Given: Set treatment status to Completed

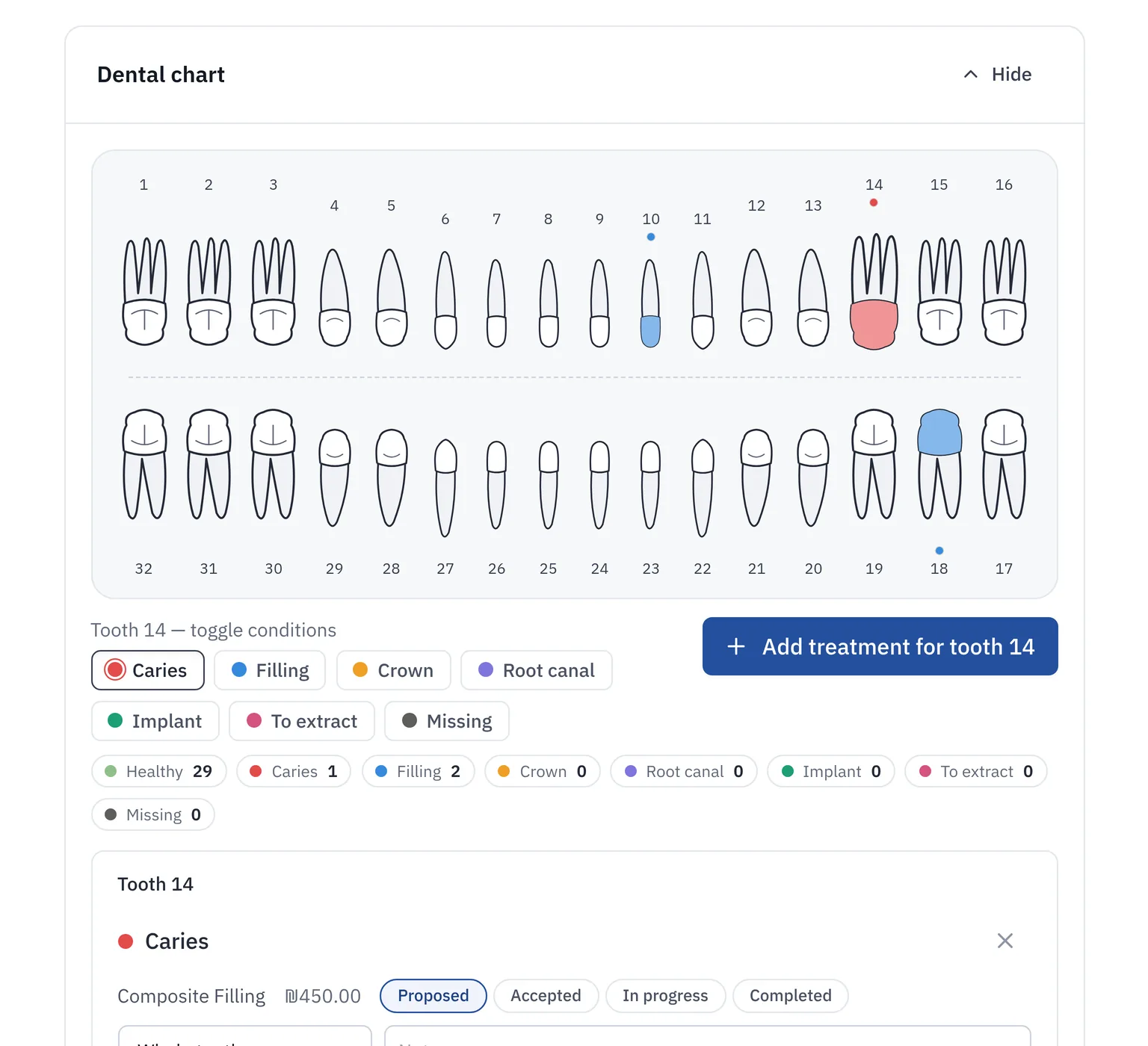Looking at the screenshot, I should (x=791, y=996).
